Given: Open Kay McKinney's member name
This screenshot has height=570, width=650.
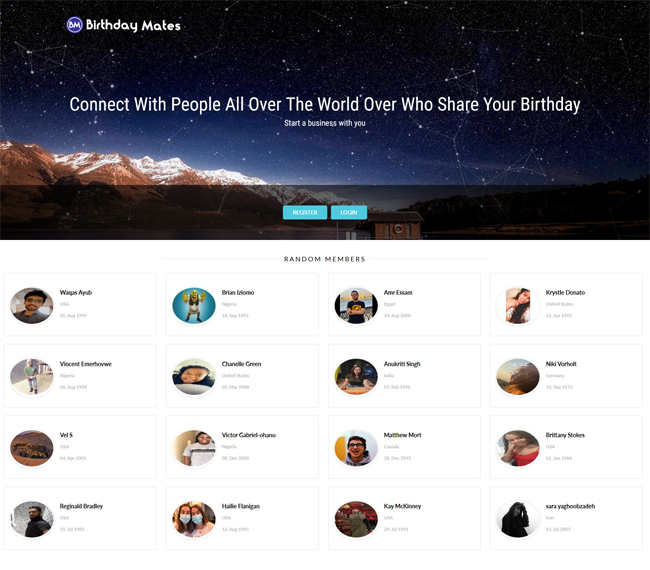Looking at the screenshot, I should click(402, 506).
